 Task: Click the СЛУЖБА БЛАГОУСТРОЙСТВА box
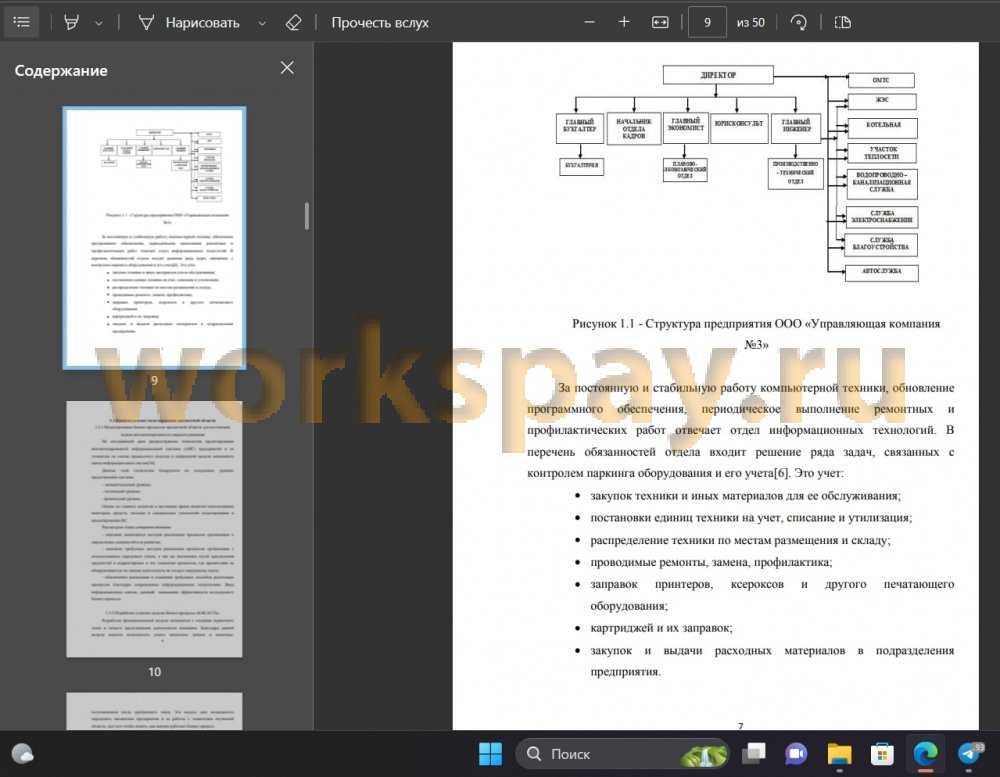coord(881,245)
